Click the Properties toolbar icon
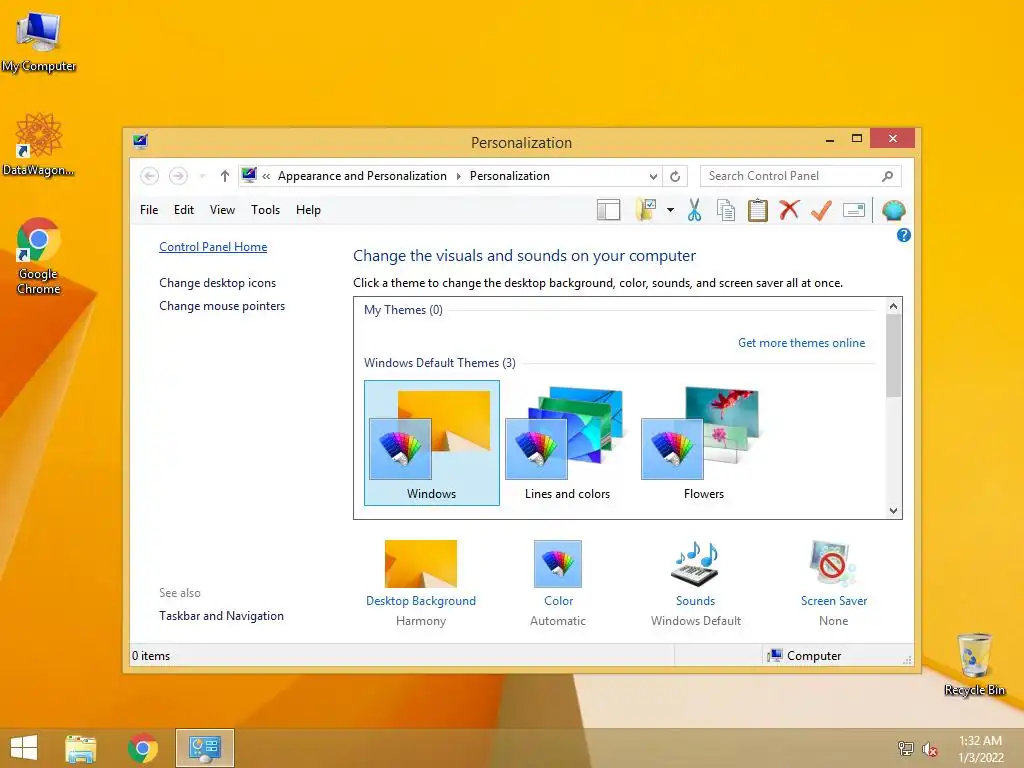 click(x=854, y=210)
